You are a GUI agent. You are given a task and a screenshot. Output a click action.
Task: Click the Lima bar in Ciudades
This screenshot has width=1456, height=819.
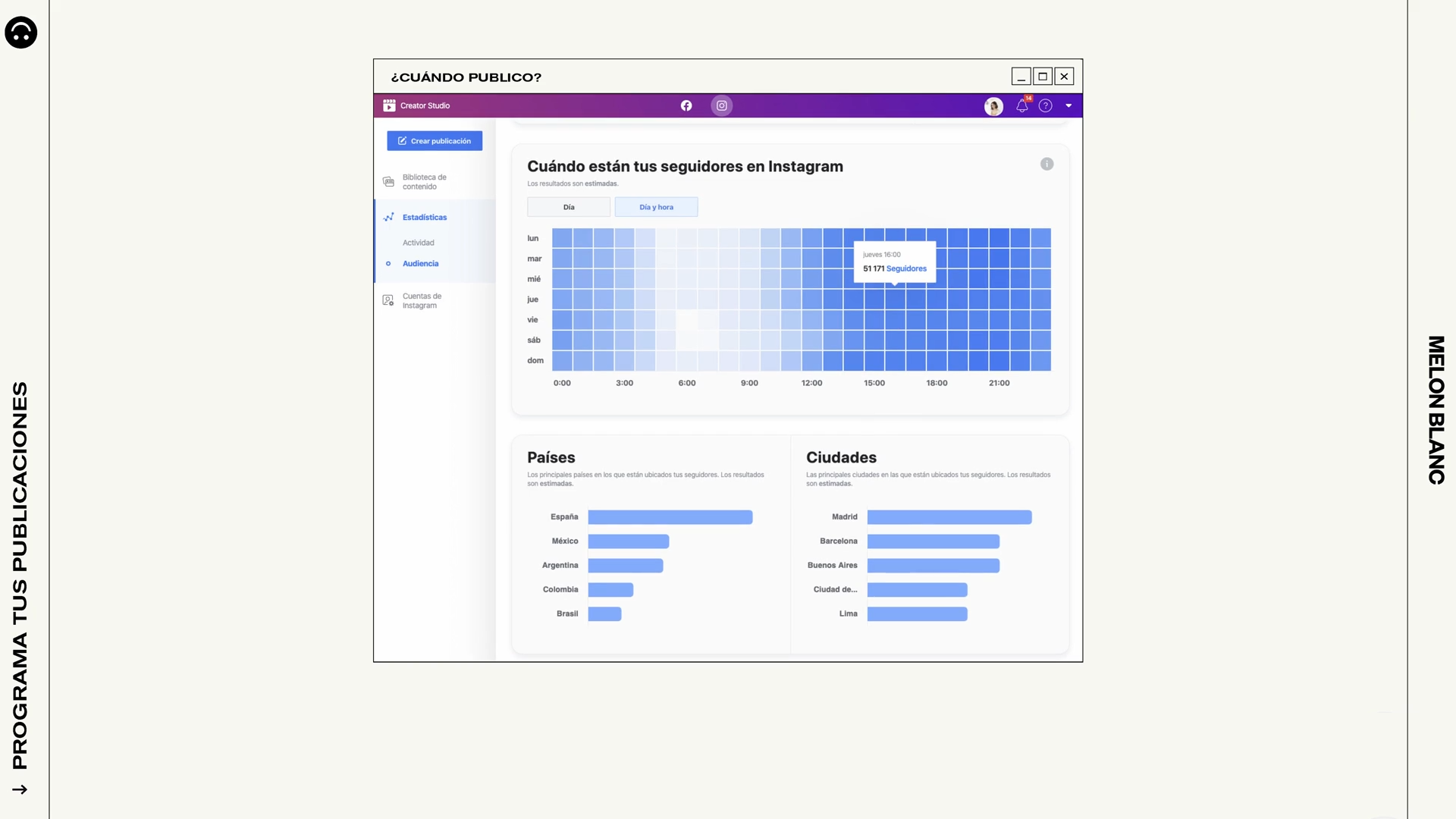pos(918,614)
